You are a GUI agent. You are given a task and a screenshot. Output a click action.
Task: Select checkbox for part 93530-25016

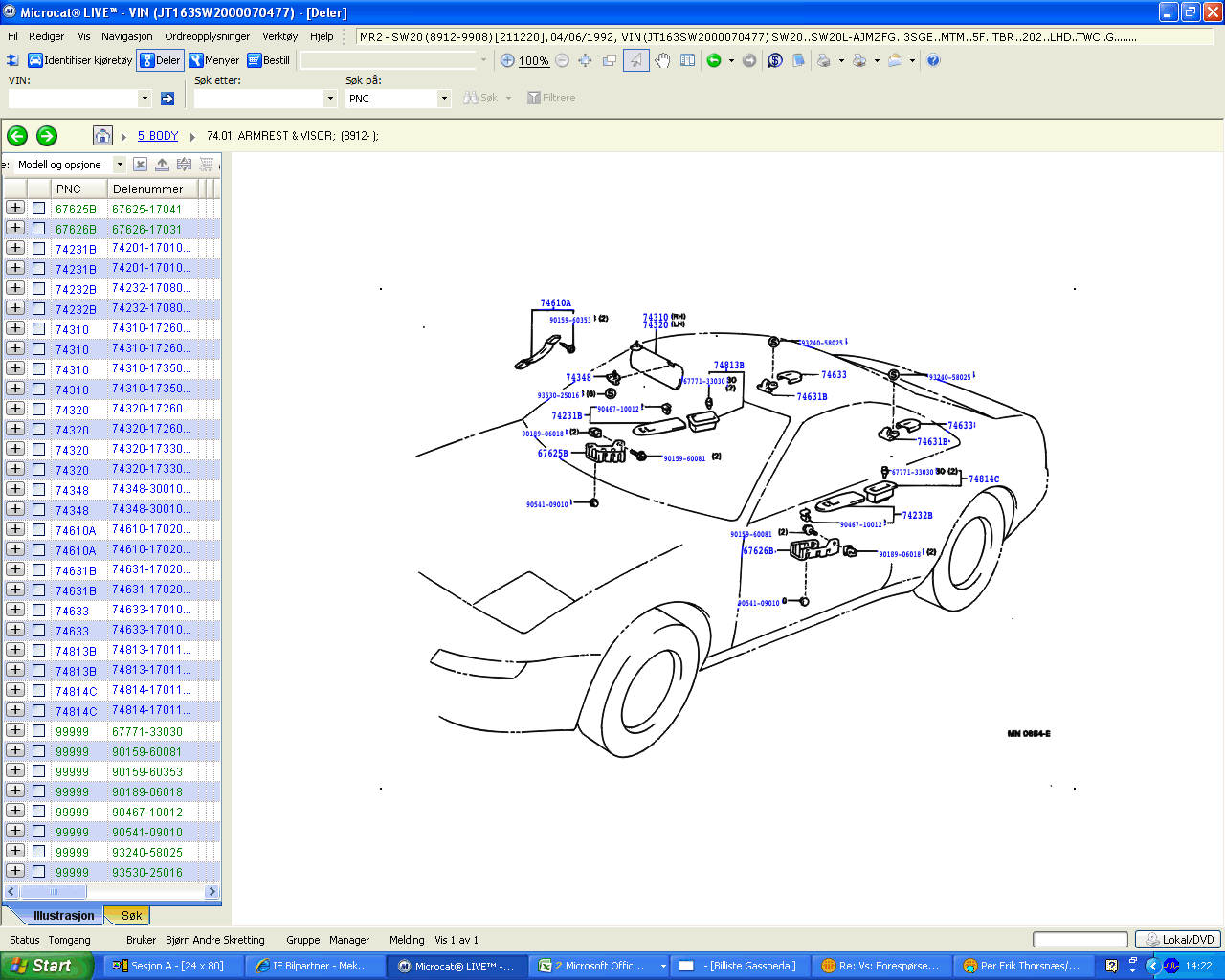[39, 872]
